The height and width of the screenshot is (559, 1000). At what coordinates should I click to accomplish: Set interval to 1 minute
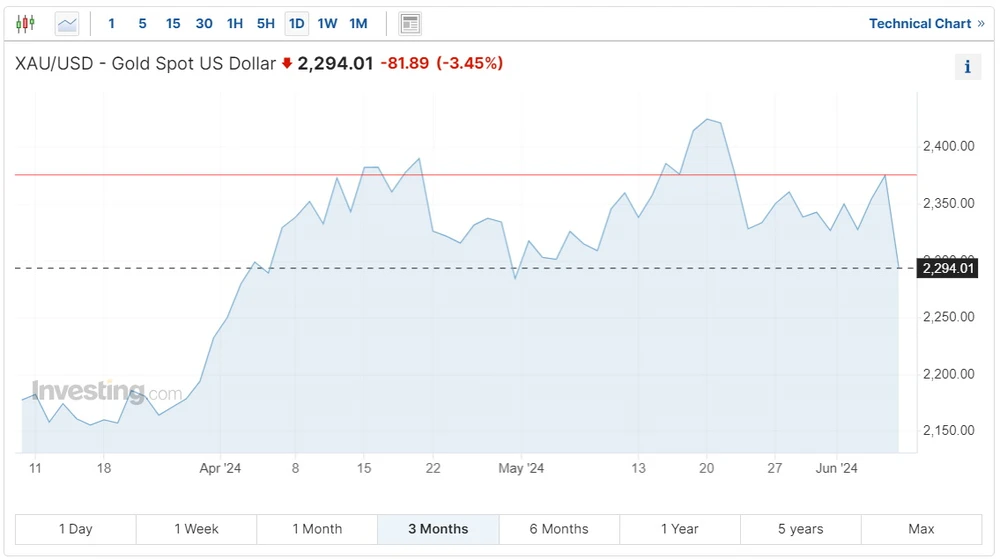click(x=111, y=23)
